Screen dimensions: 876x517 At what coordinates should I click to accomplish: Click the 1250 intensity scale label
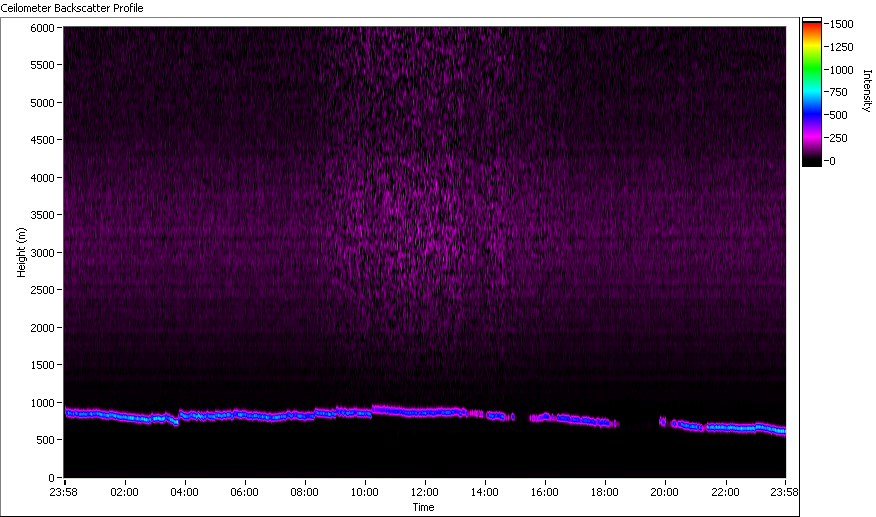841,47
